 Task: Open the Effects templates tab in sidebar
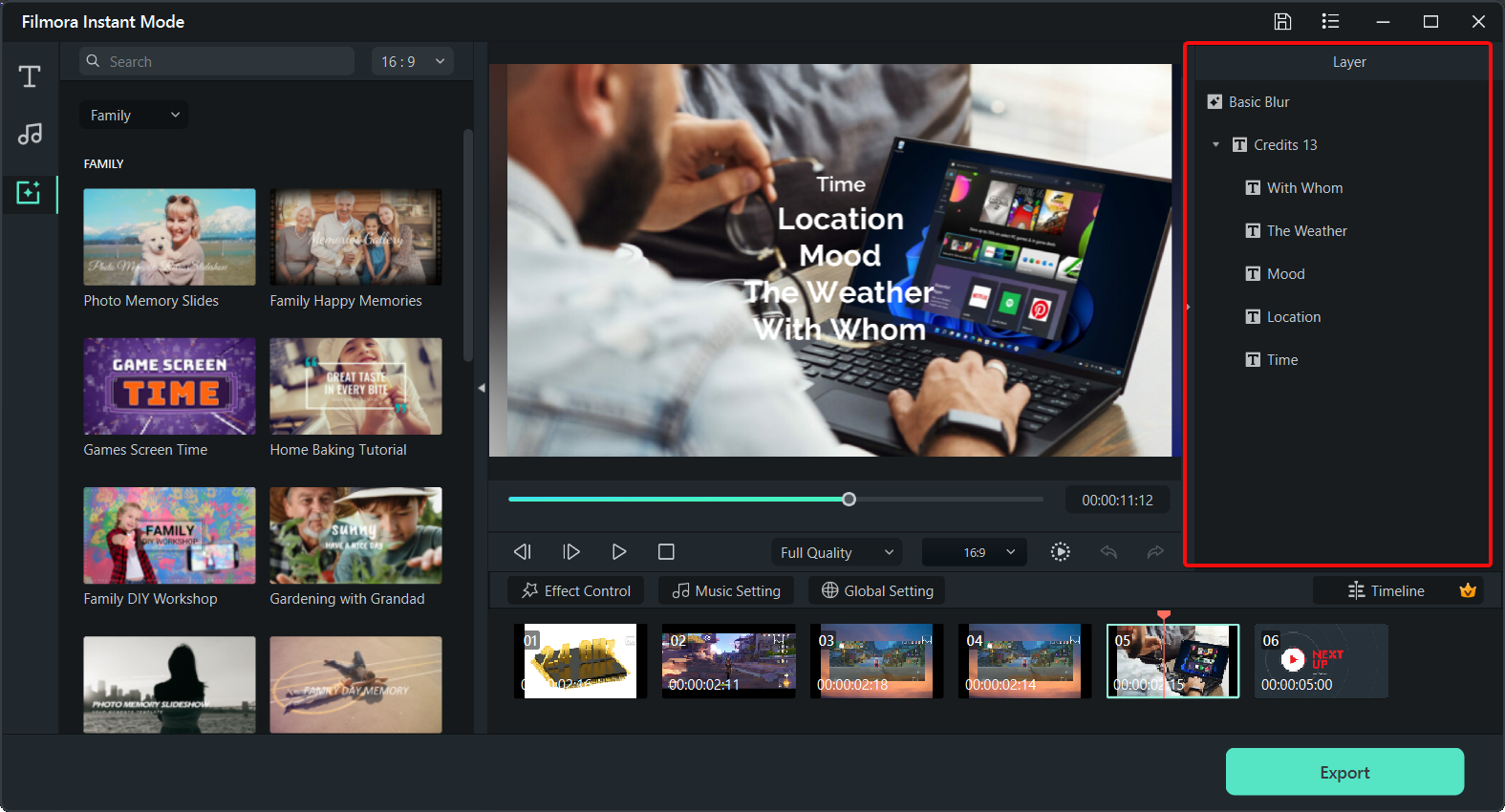tap(29, 193)
